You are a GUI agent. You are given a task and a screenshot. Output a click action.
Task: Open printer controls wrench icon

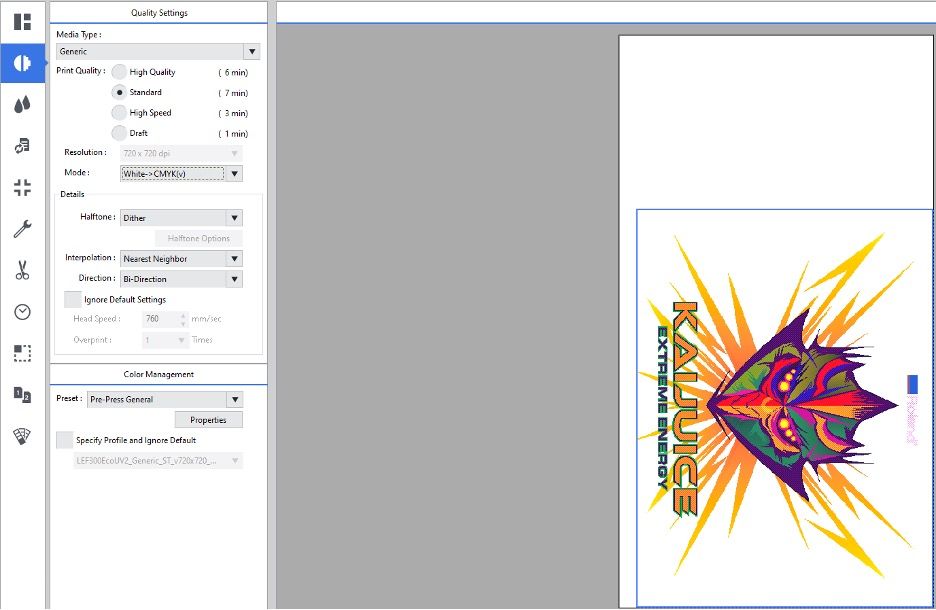coord(22,229)
